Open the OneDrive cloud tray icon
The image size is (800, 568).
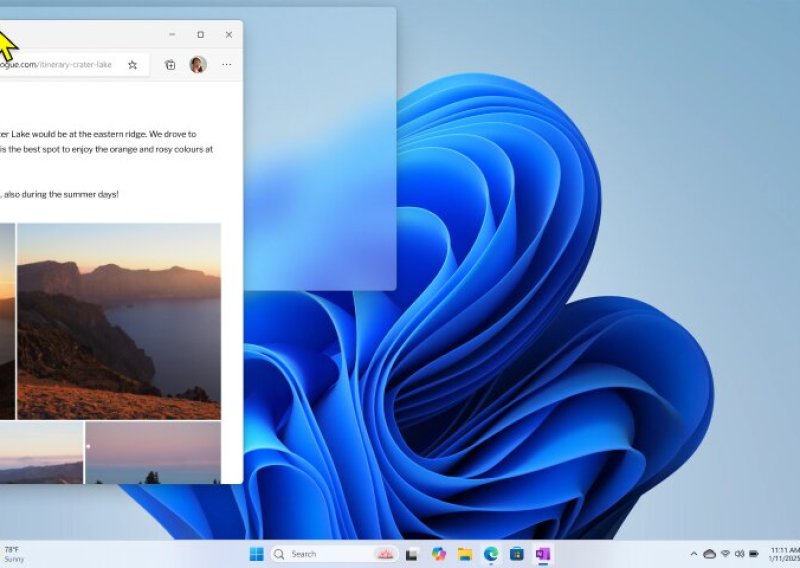click(709, 554)
